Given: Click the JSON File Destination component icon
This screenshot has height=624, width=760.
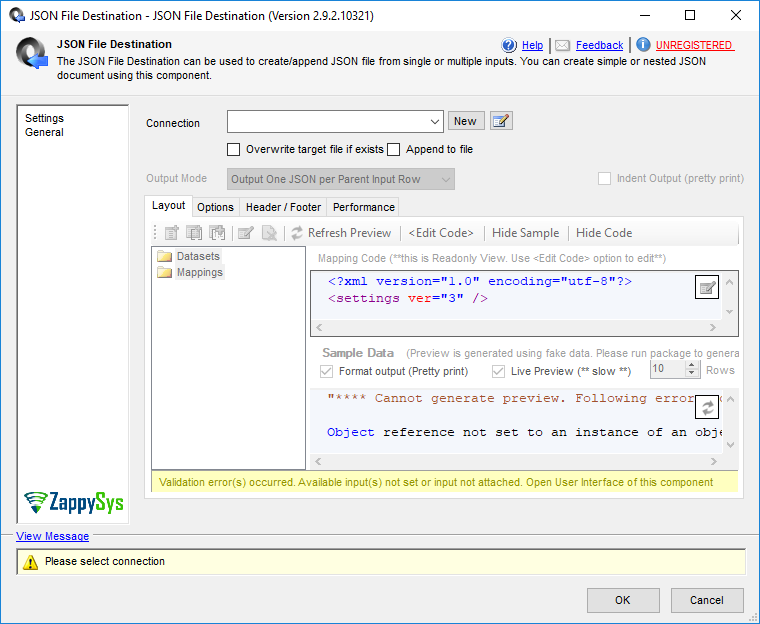Looking at the screenshot, I should 32,53.
